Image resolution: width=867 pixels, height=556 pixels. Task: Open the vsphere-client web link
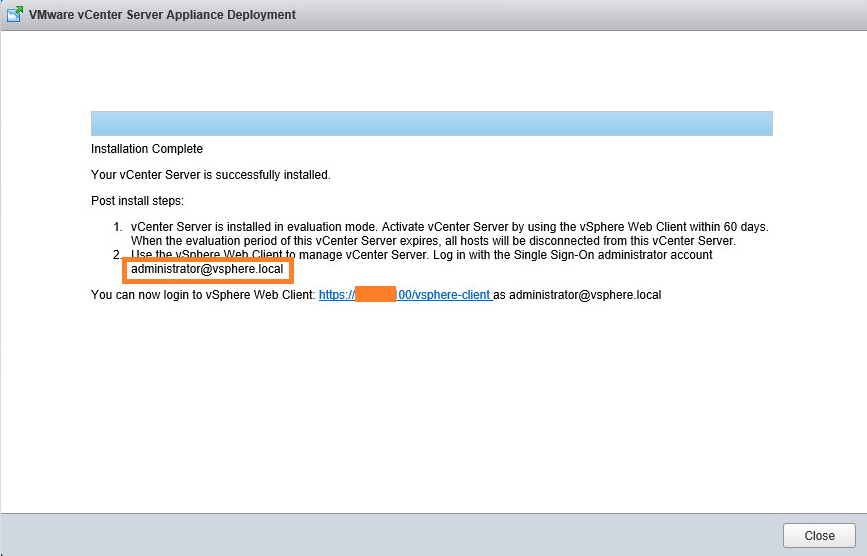tap(405, 295)
